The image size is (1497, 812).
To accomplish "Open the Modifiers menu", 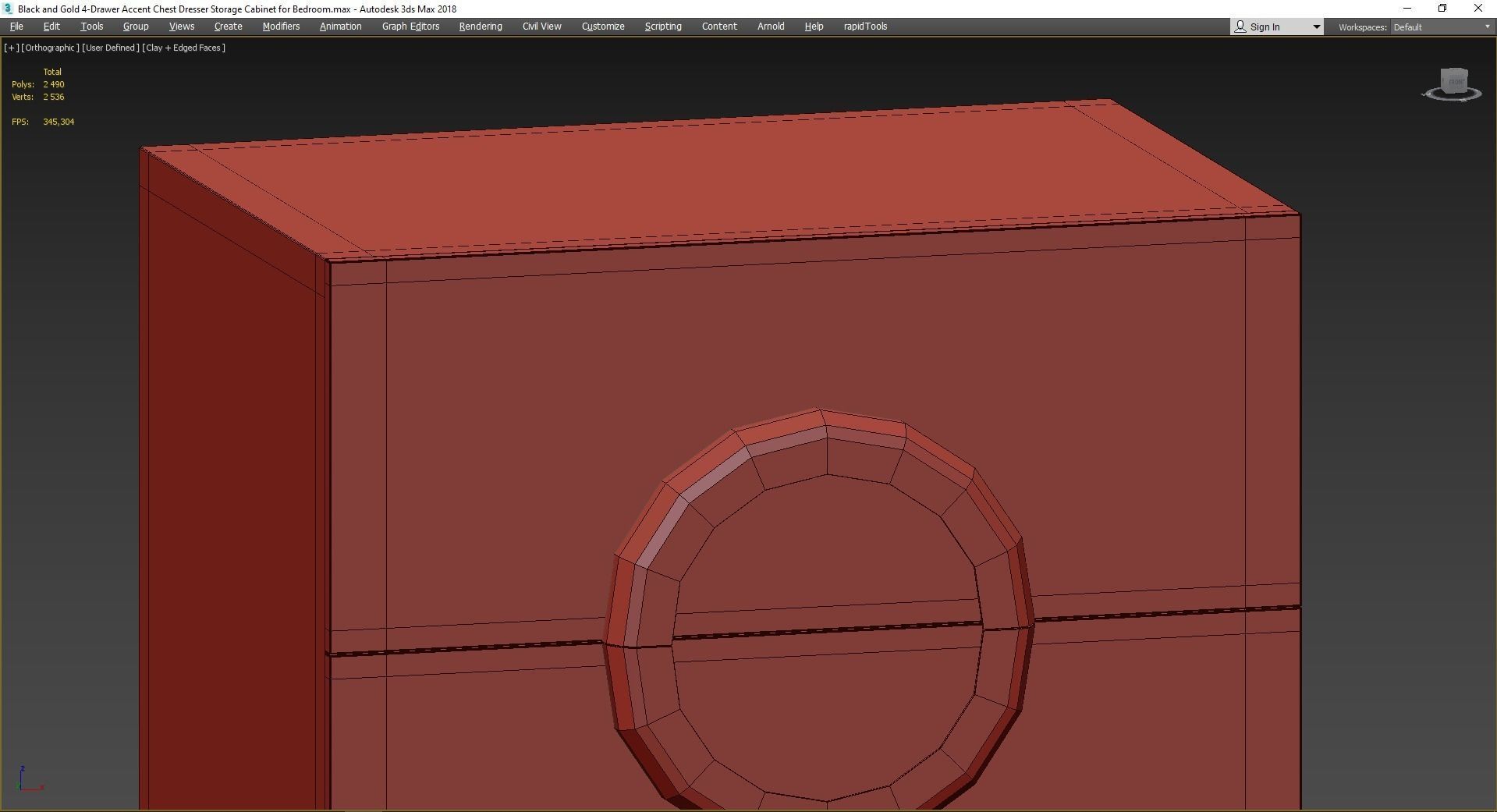I will (281, 27).
